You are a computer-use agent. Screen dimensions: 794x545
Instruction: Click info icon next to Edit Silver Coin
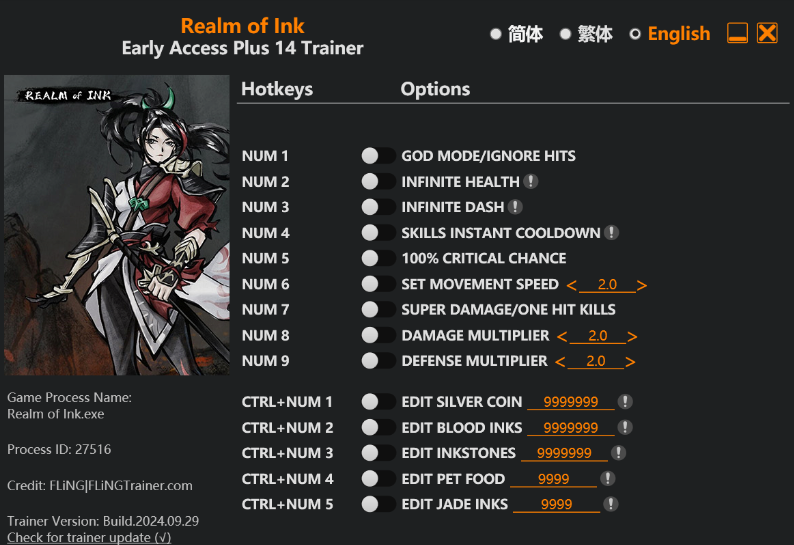click(625, 402)
